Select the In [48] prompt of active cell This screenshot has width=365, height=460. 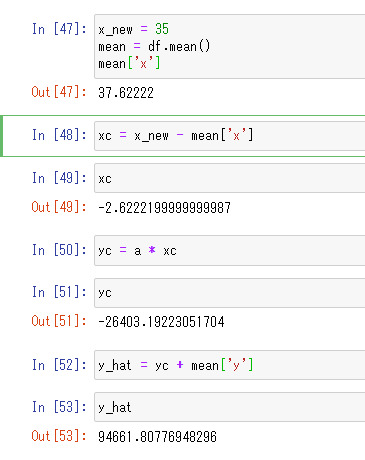click(59, 135)
